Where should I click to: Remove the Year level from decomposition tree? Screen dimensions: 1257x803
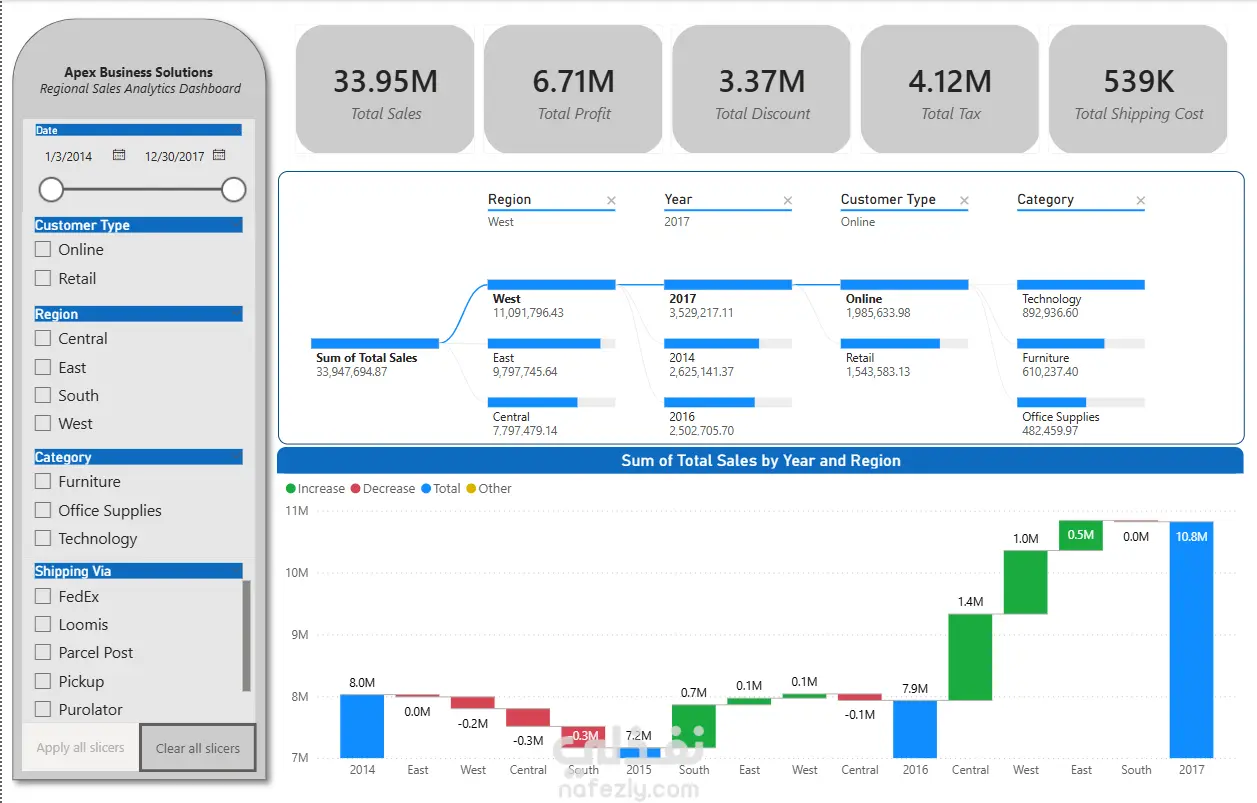(787, 201)
